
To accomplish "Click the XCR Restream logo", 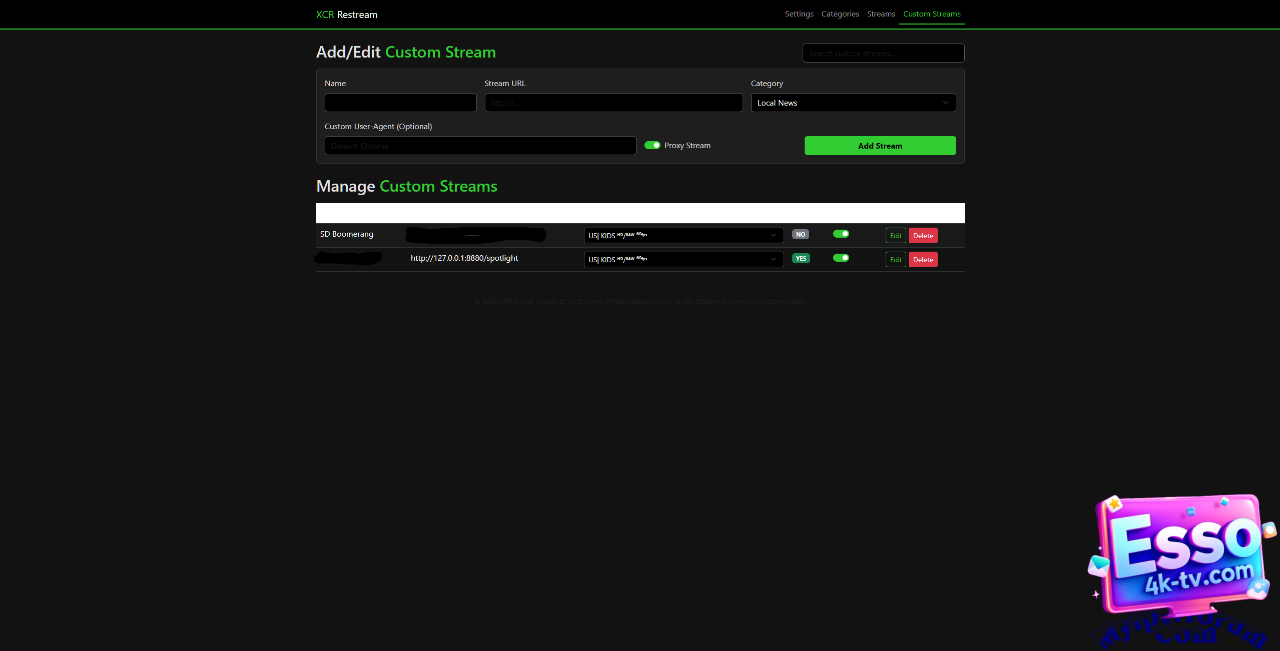I will click(x=347, y=15).
